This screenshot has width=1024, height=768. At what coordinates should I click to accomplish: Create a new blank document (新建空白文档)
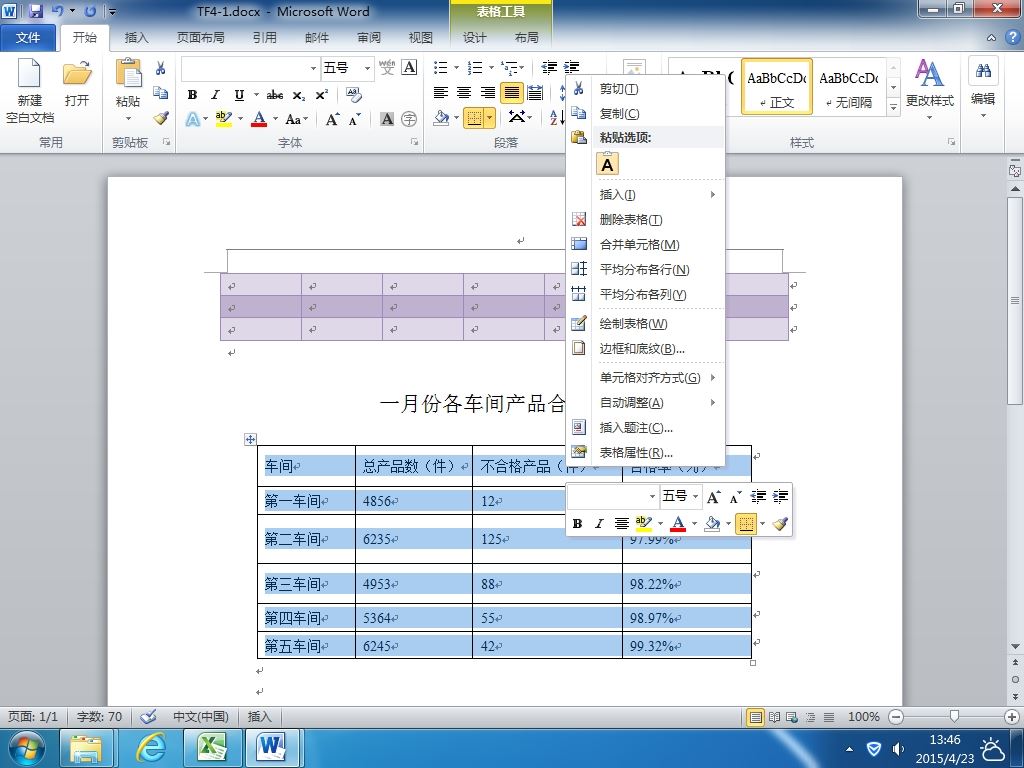click(x=29, y=91)
